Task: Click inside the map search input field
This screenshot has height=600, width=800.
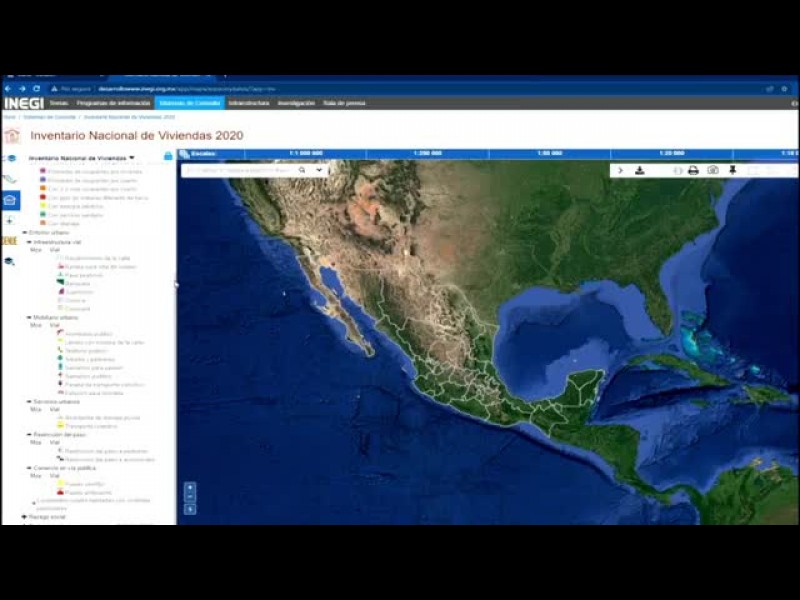Action: (240, 170)
